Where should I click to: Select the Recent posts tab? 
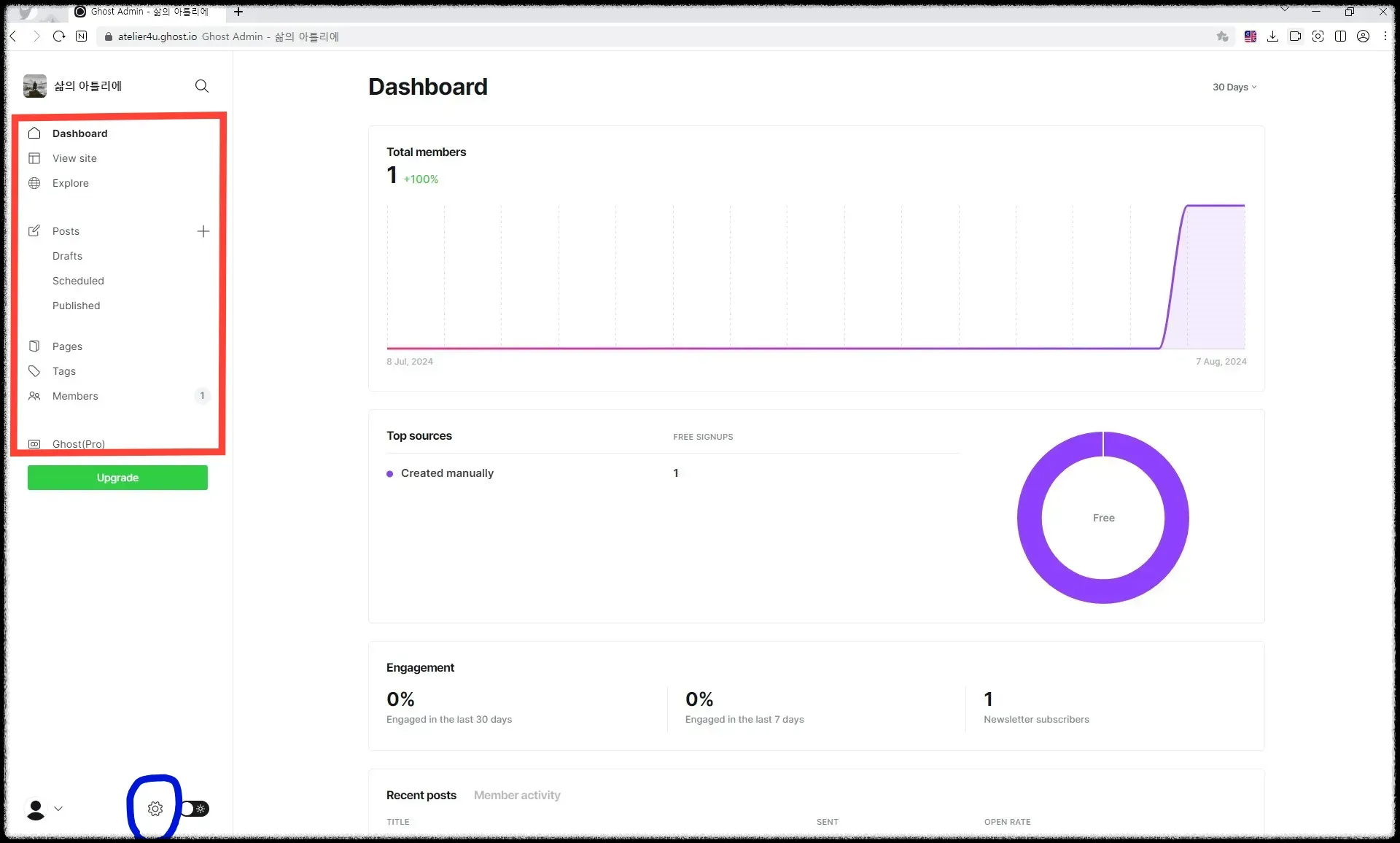[x=421, y=795]
